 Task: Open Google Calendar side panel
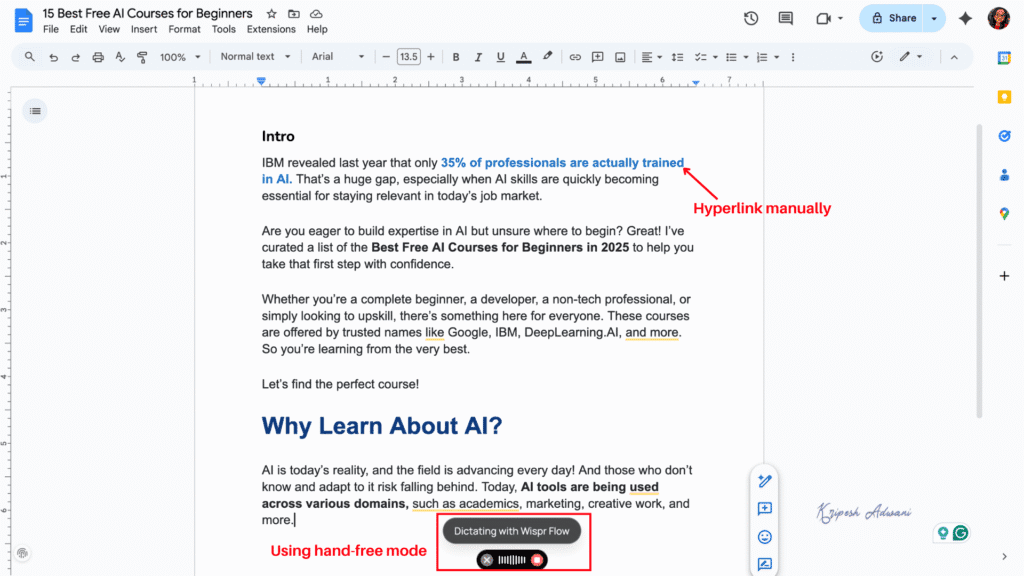1004,58
